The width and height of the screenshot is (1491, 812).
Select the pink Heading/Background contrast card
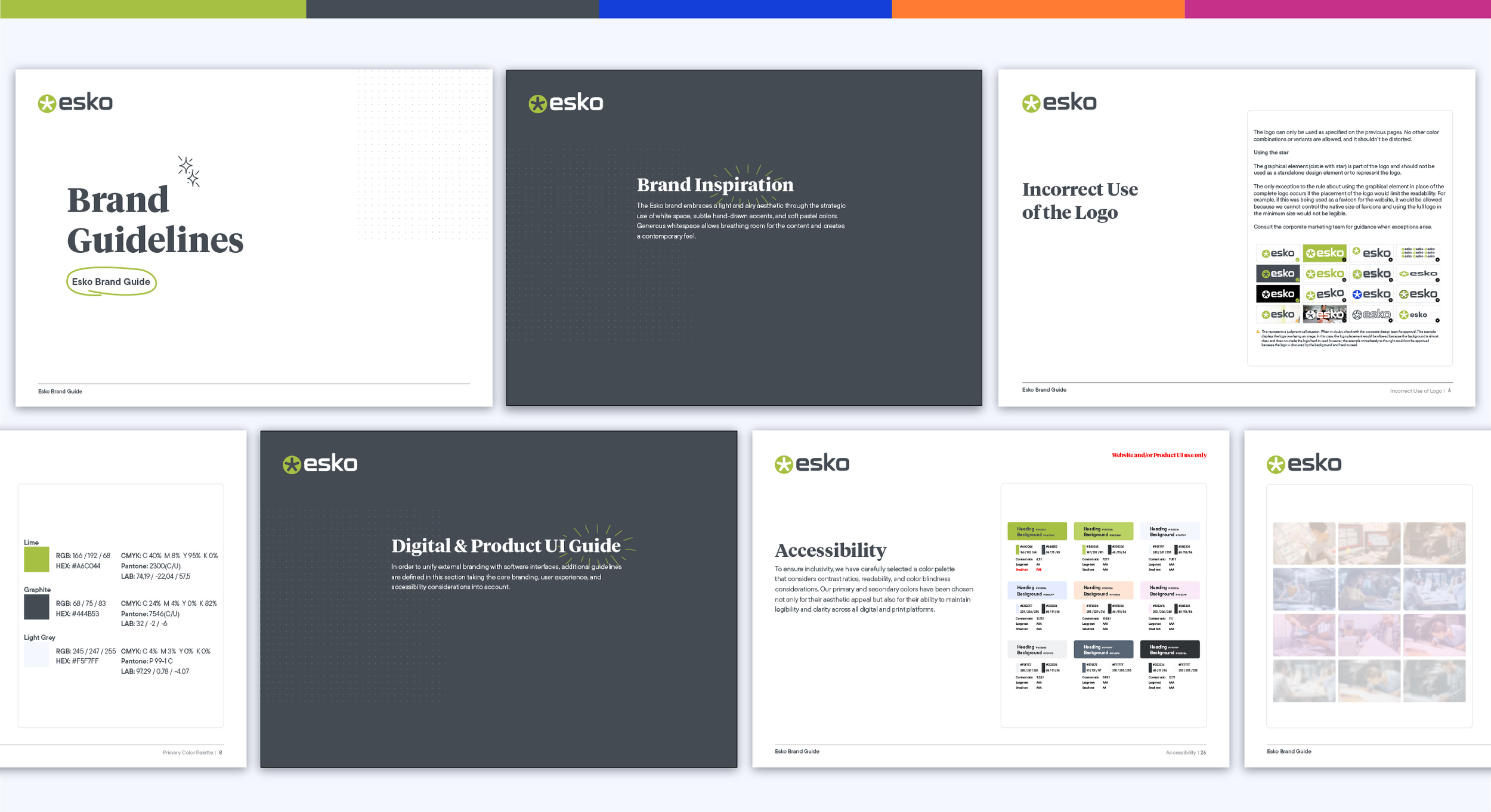1170,590
